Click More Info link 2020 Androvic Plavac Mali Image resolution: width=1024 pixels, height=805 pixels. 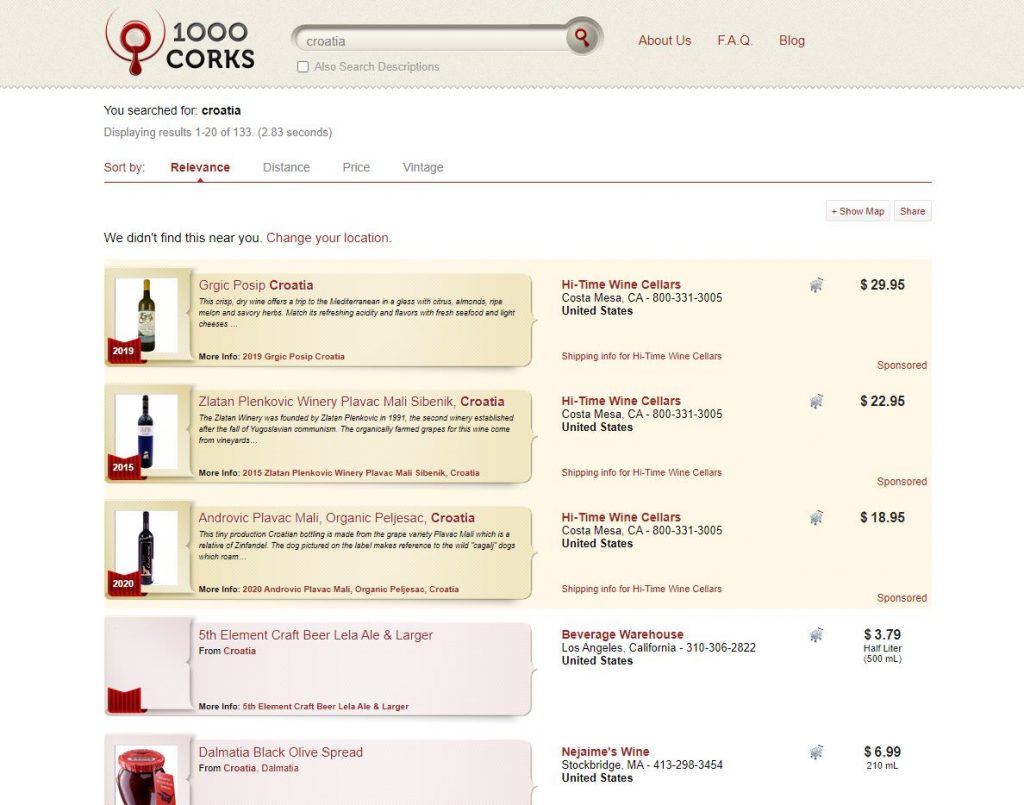point(350,589)
